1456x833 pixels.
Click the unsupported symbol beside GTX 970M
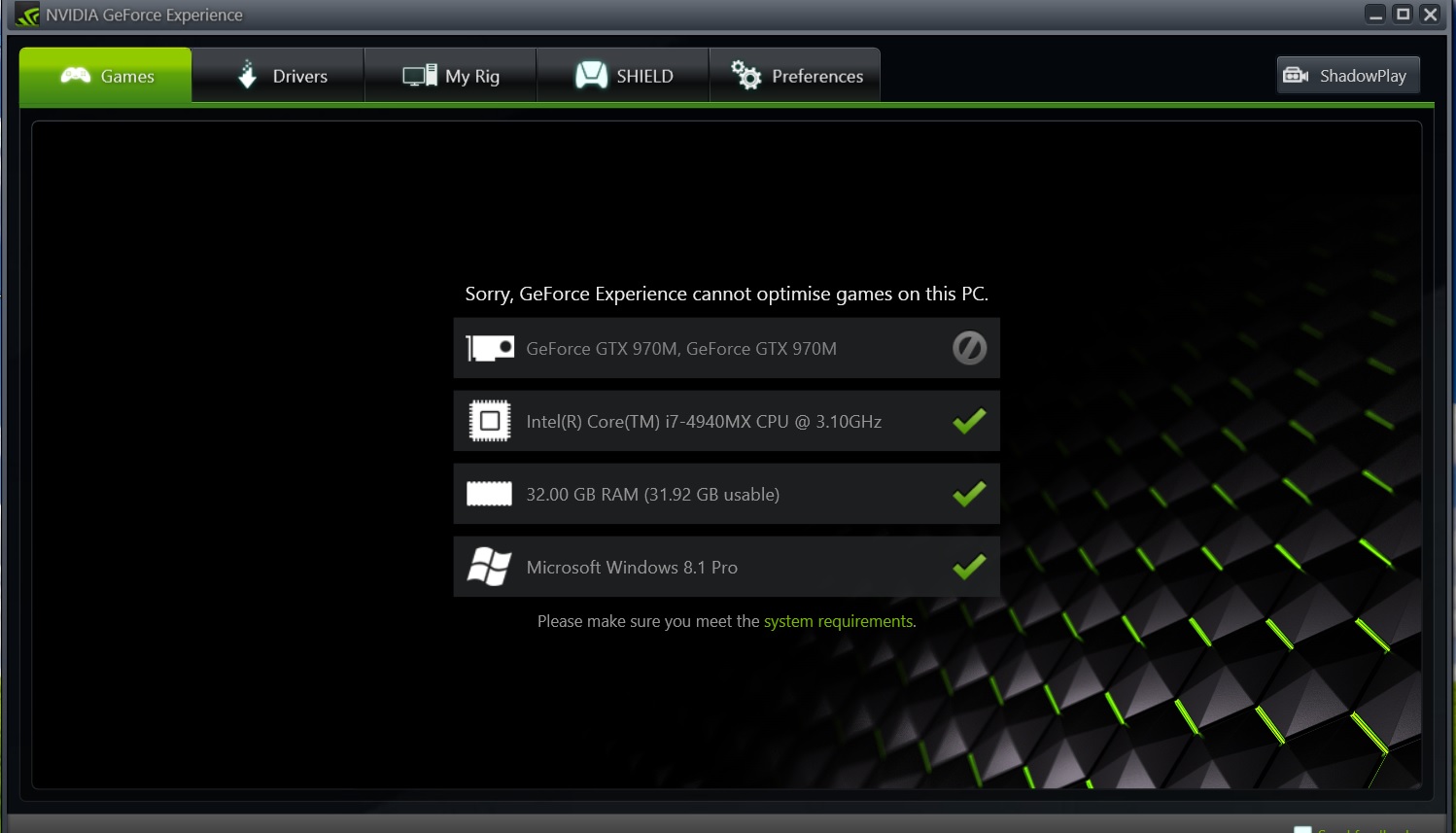pyautogui.click(x=969, y=348)
